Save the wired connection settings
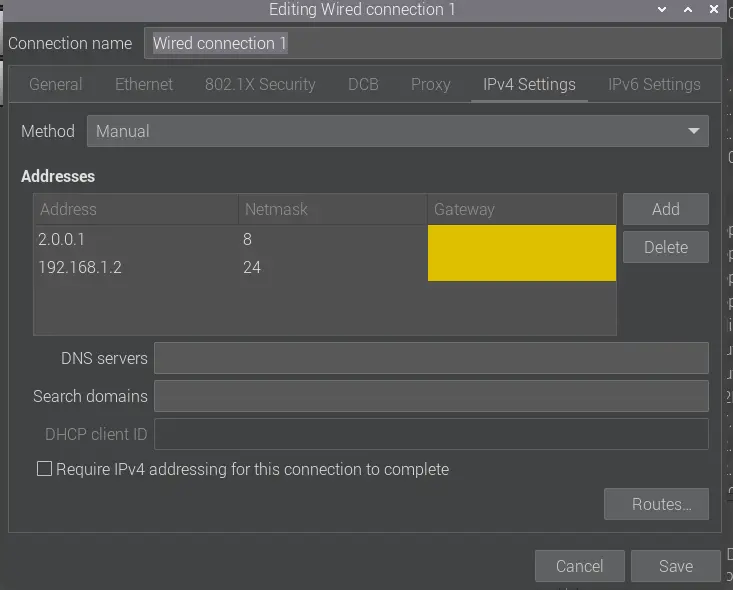Screen dimensions: 733x590 coord(675,566)
